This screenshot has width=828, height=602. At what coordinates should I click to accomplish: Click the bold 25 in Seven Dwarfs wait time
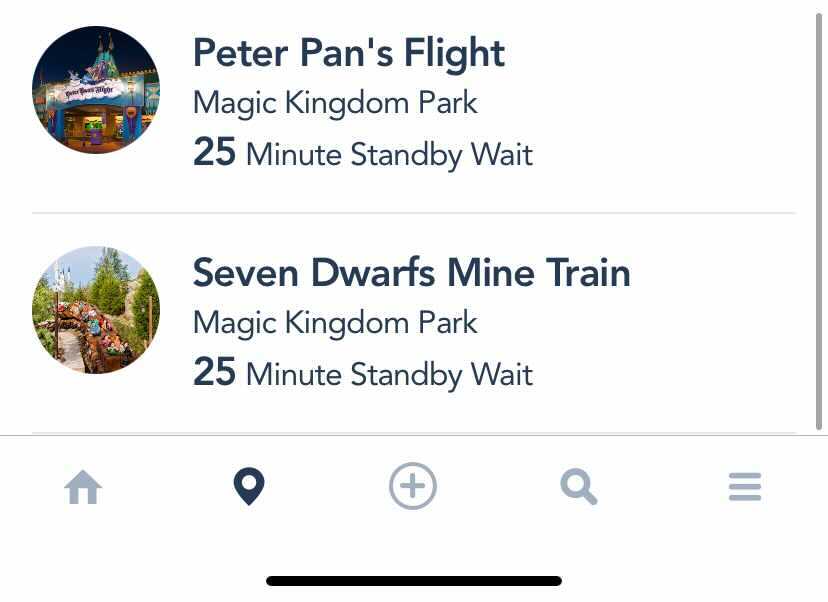(214, 374)
